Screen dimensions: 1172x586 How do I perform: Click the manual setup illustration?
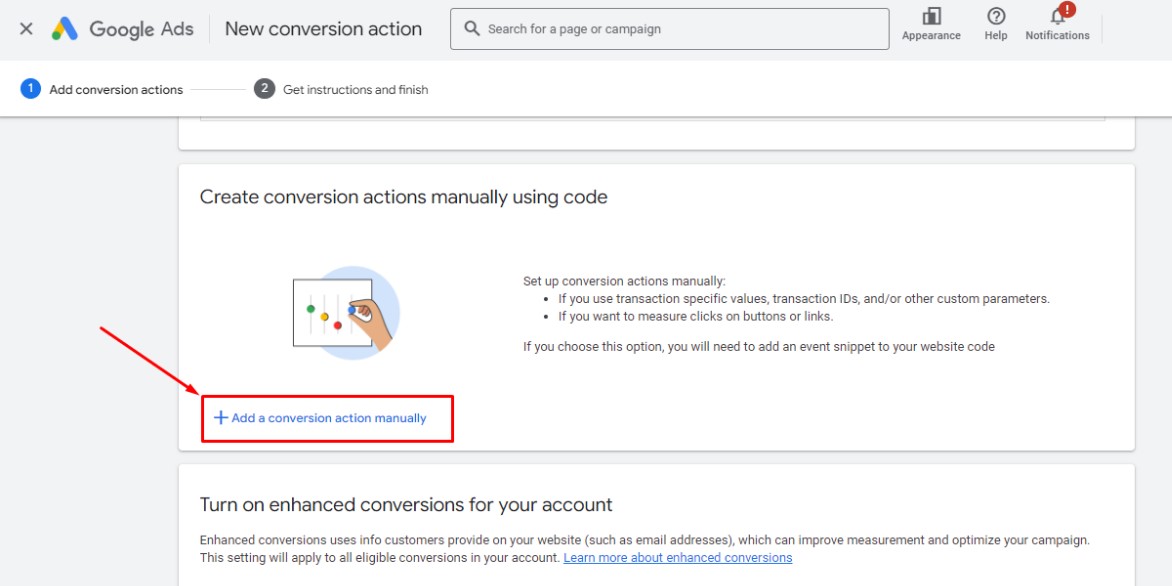[x=346, y=312]
